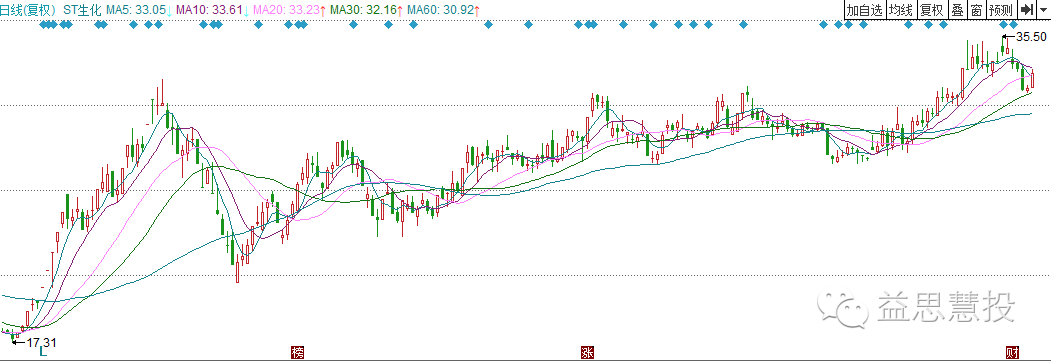This screenshot has height=361, width=1051.
Task: Select the MA60 indicator label
Action: click(444, 10)
